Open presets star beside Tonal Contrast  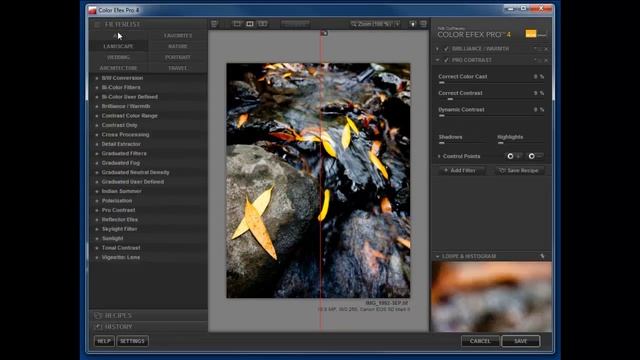pyautogui.click(x=97, y=248)
